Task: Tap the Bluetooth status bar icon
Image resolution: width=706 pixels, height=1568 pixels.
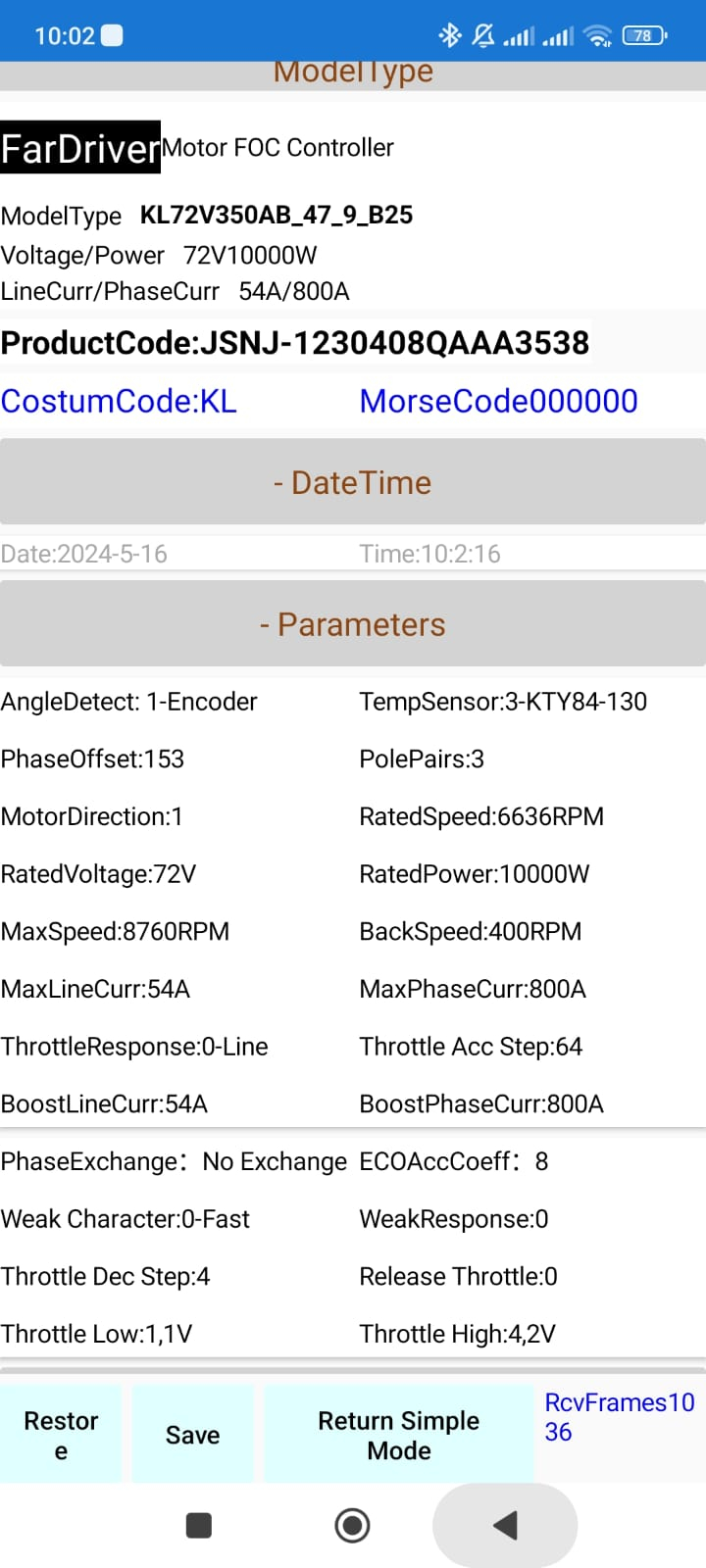Action: pyautogui.click(x=449, y=36)
